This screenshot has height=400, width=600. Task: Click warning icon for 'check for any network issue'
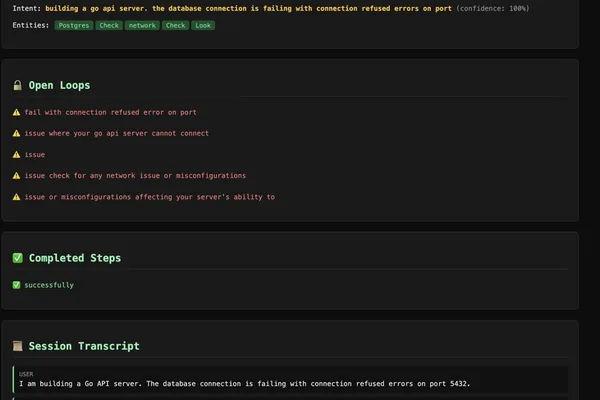tap(16, 176)
